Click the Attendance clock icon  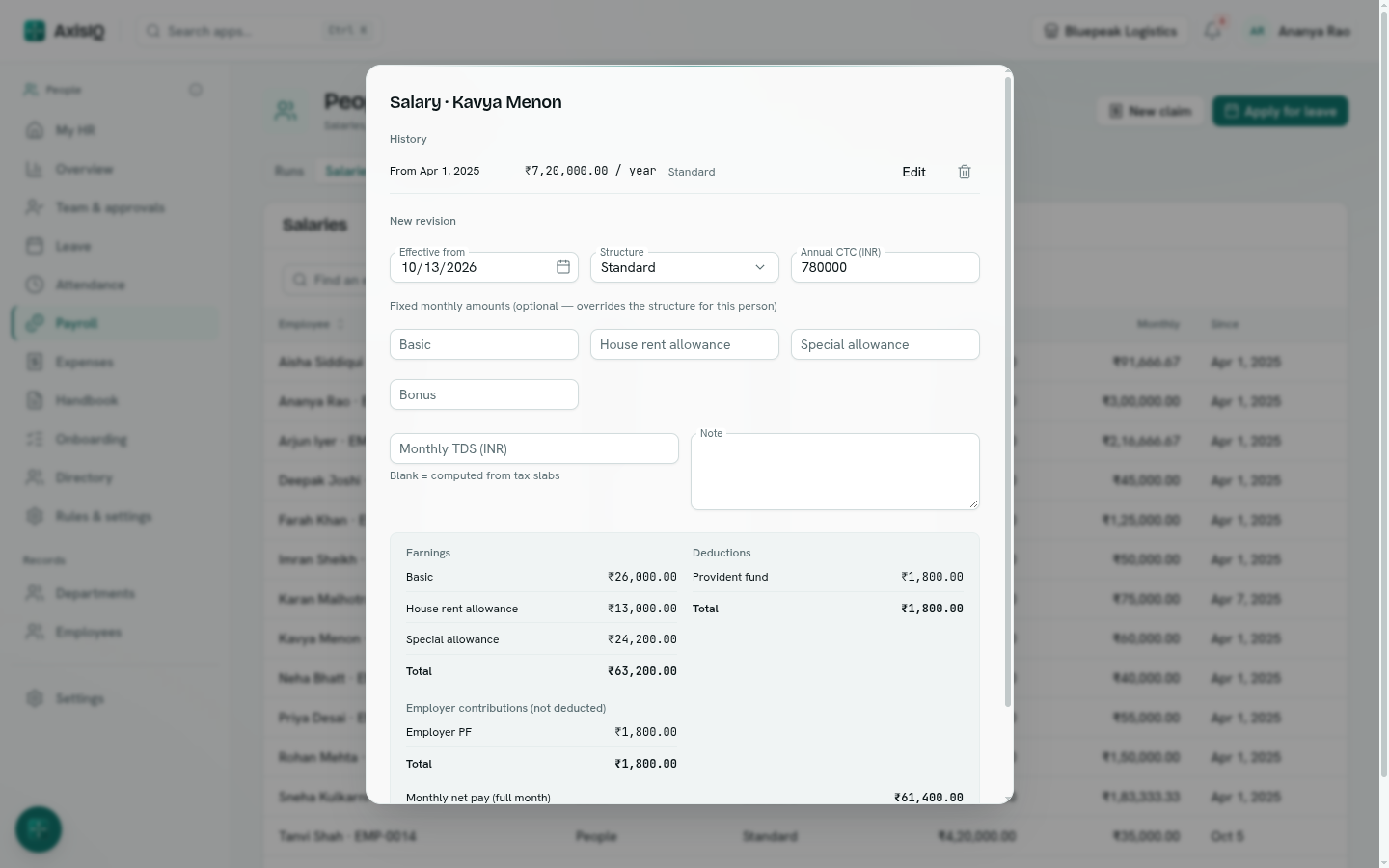click(x=35, y=285)
